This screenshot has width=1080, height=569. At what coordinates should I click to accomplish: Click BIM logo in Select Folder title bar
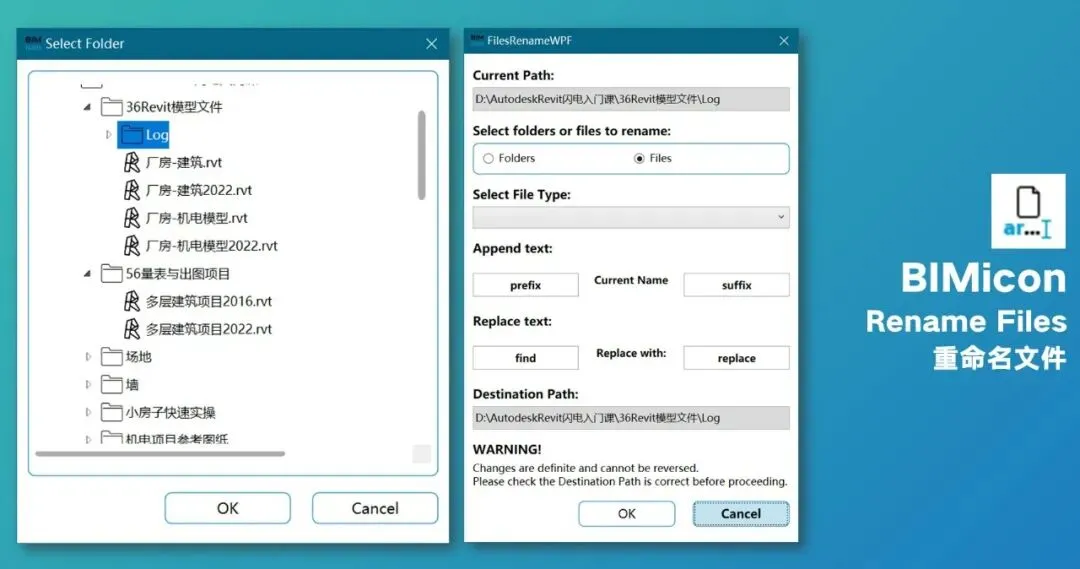[33, 43]
